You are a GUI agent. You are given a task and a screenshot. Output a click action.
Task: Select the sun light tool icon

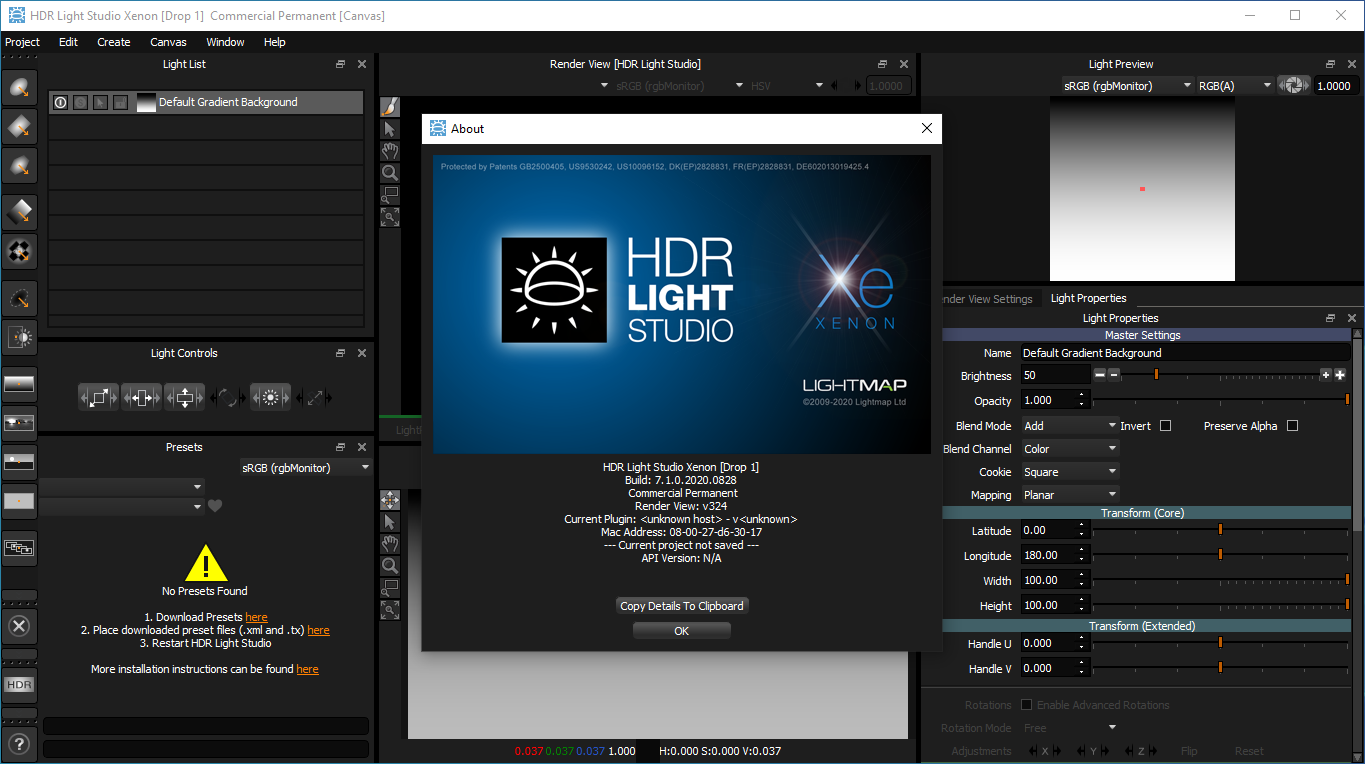tap(20, 338)
